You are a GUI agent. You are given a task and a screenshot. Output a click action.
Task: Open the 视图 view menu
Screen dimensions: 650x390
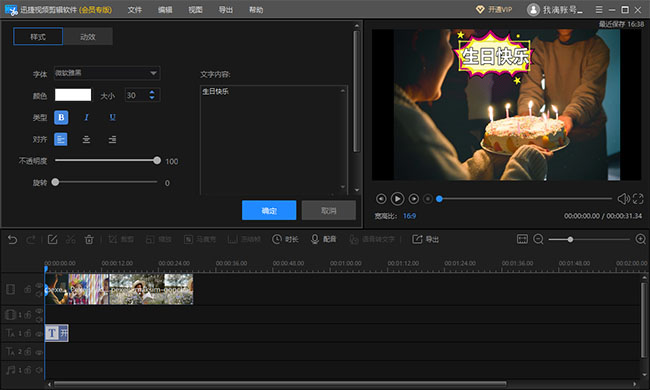[x=195, y=10]
